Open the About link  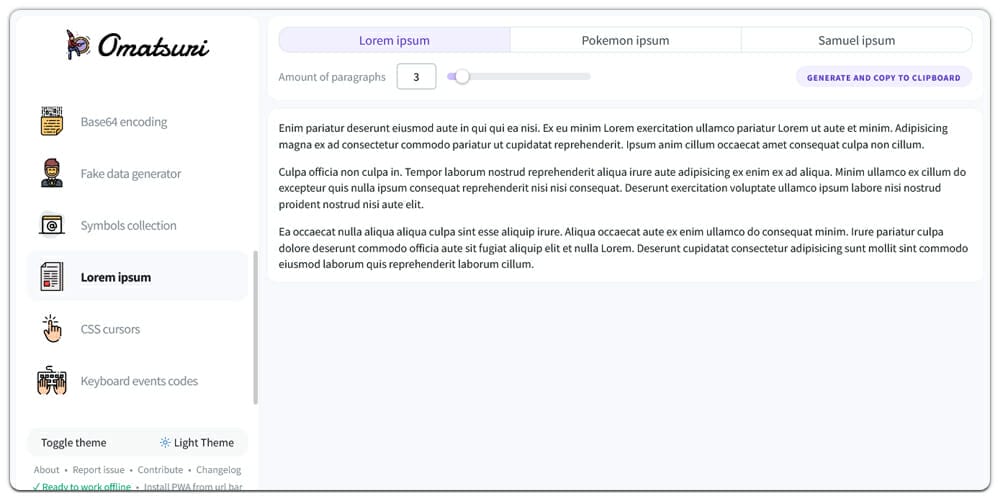pos(47,470)
